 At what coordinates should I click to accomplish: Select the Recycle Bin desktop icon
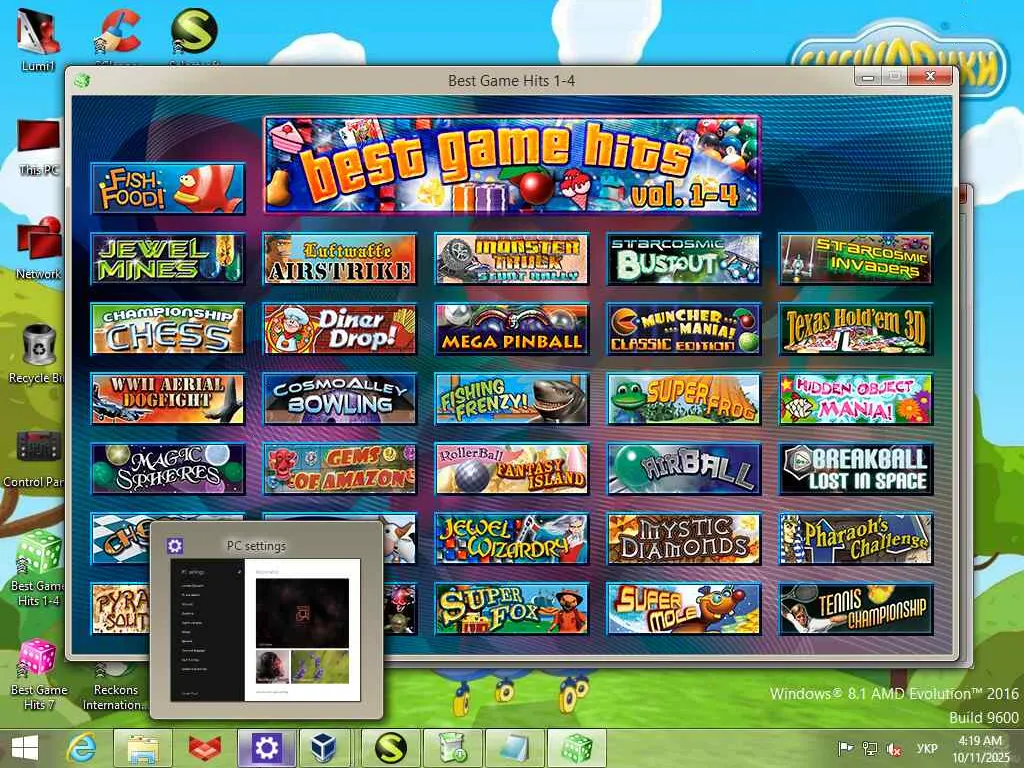(35, 354)
